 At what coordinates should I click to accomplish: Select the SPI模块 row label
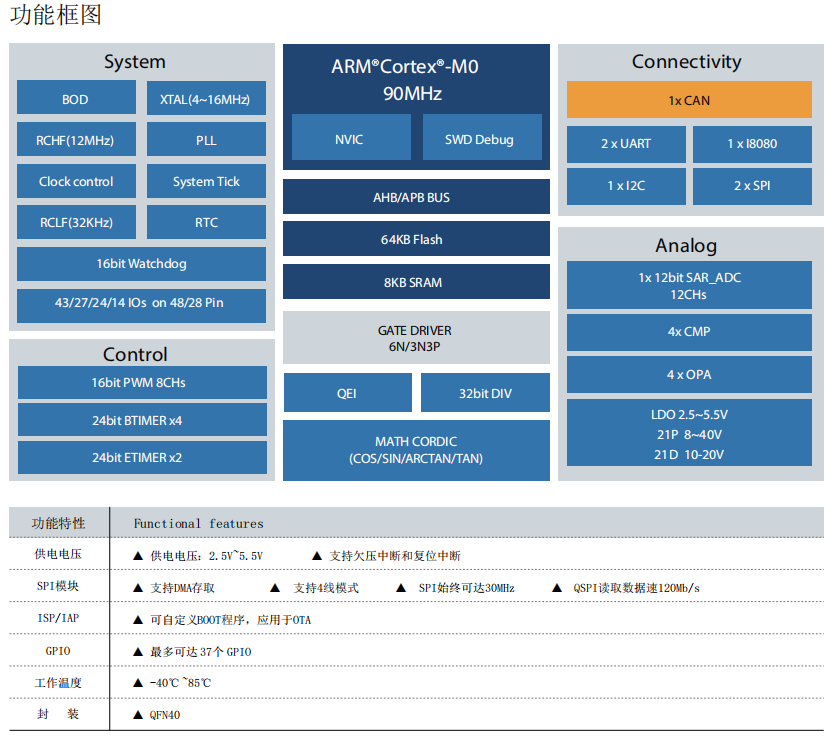click(x=58, y=586)
